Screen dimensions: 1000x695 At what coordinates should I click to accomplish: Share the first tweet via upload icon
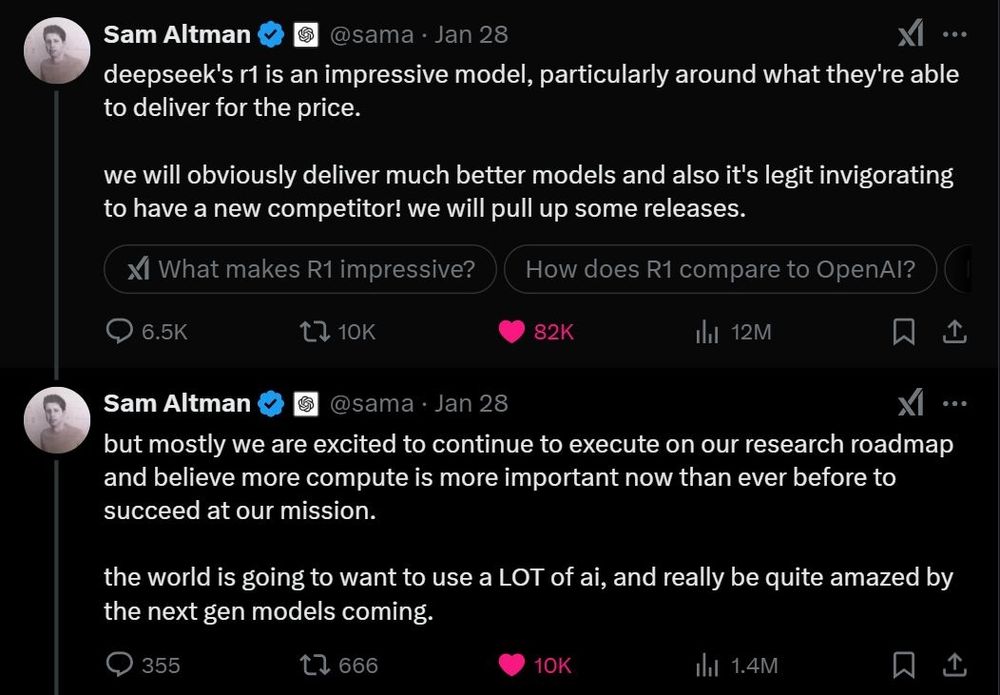[x=954, y=332]
